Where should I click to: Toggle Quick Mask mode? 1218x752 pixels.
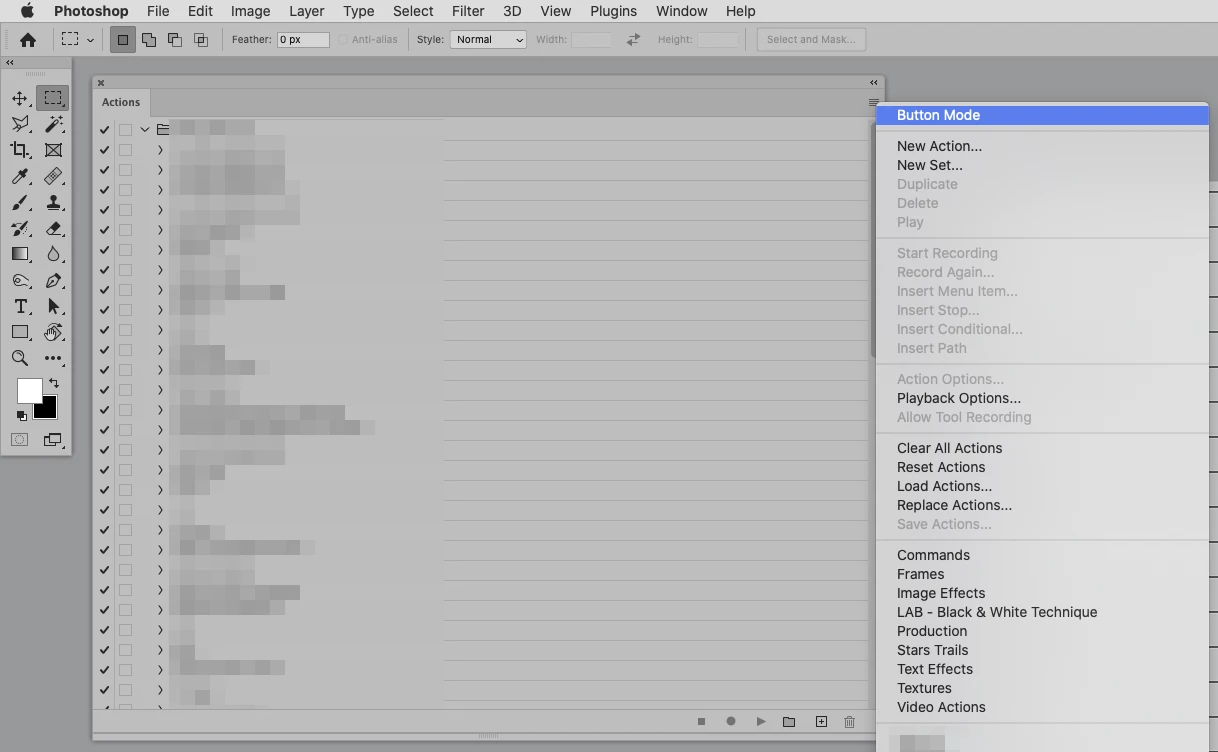pos(20,440)
